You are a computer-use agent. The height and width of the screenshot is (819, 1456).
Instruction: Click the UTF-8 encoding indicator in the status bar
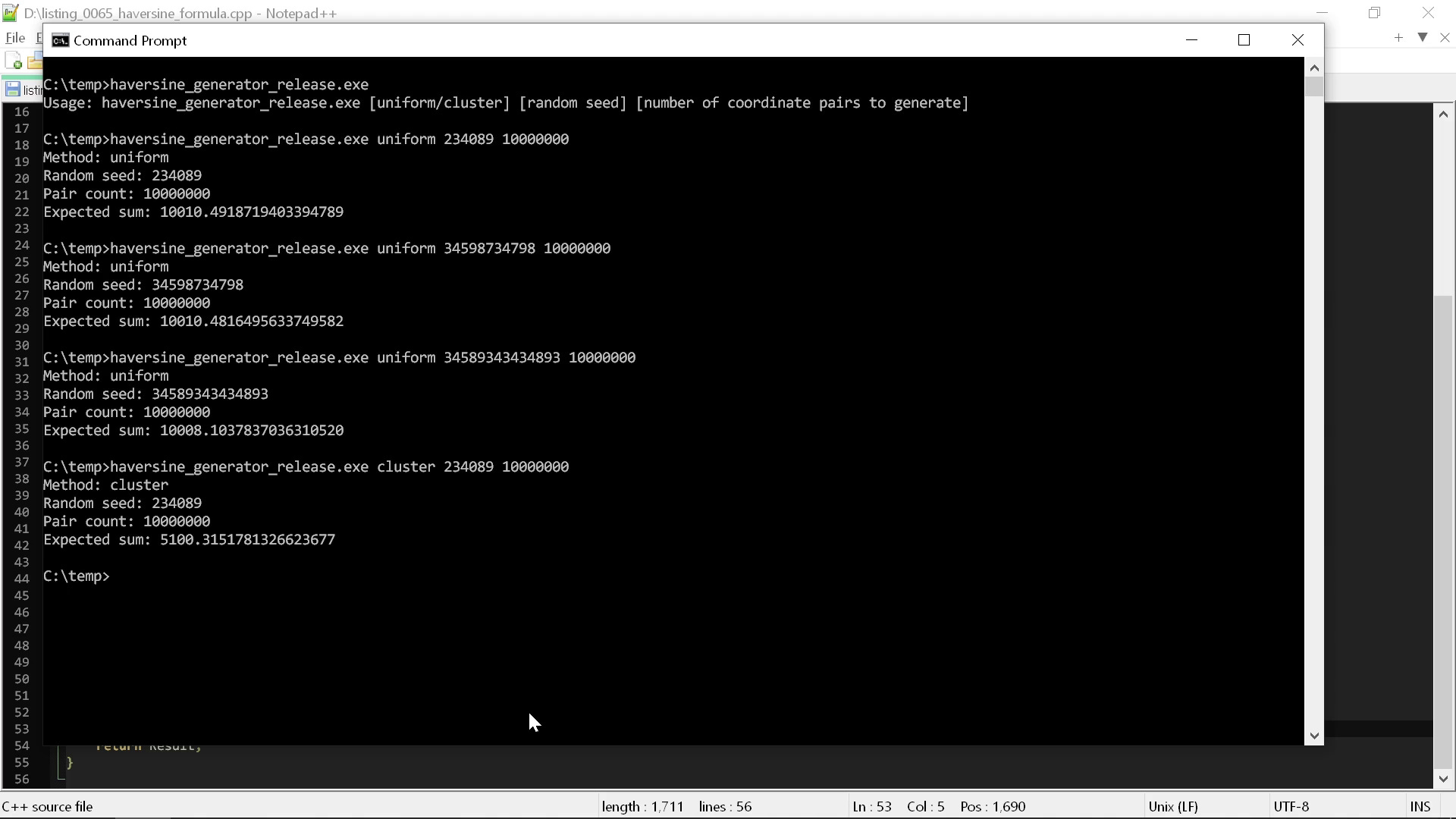pos(1291,806)
